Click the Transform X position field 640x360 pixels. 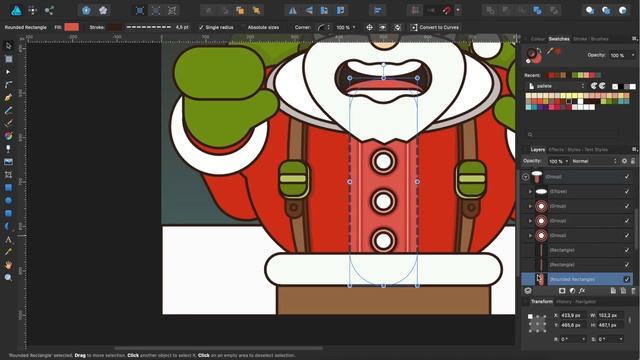pyautogui.click(x=573, y=316)
